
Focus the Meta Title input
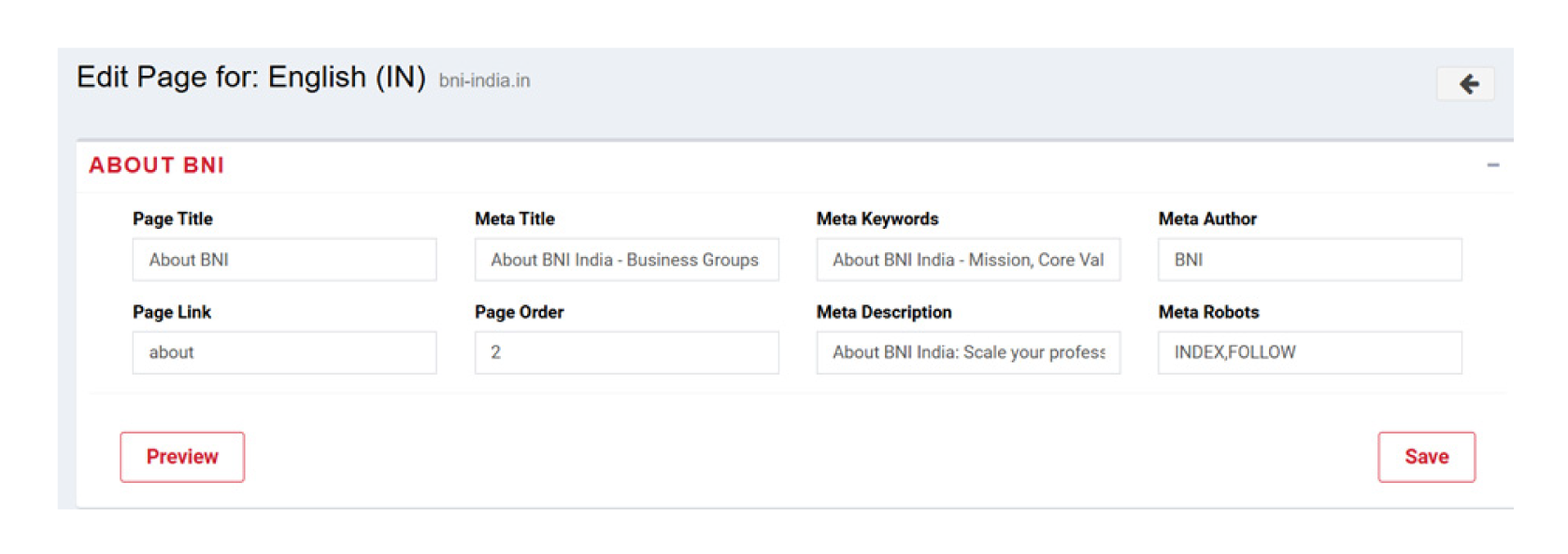tap(626, 260)
